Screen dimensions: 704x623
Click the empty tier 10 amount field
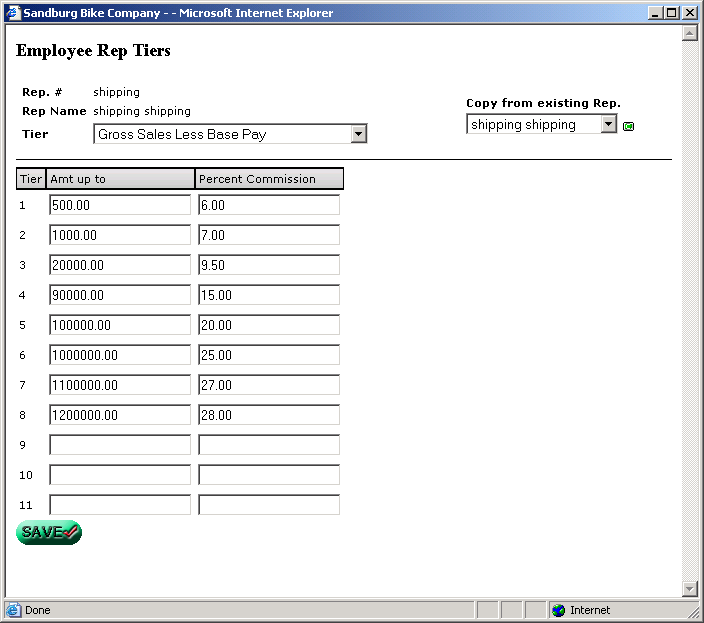(x=120, y=475)
